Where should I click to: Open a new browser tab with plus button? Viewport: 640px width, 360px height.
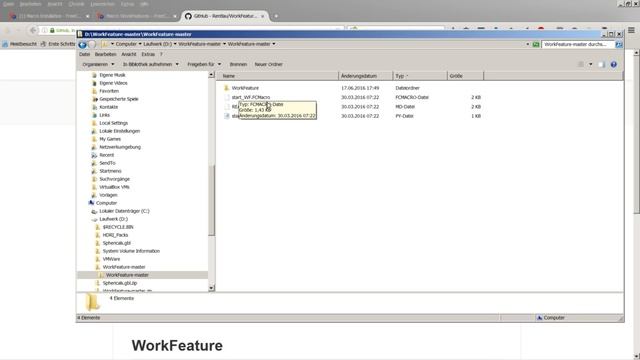point(276,16)
